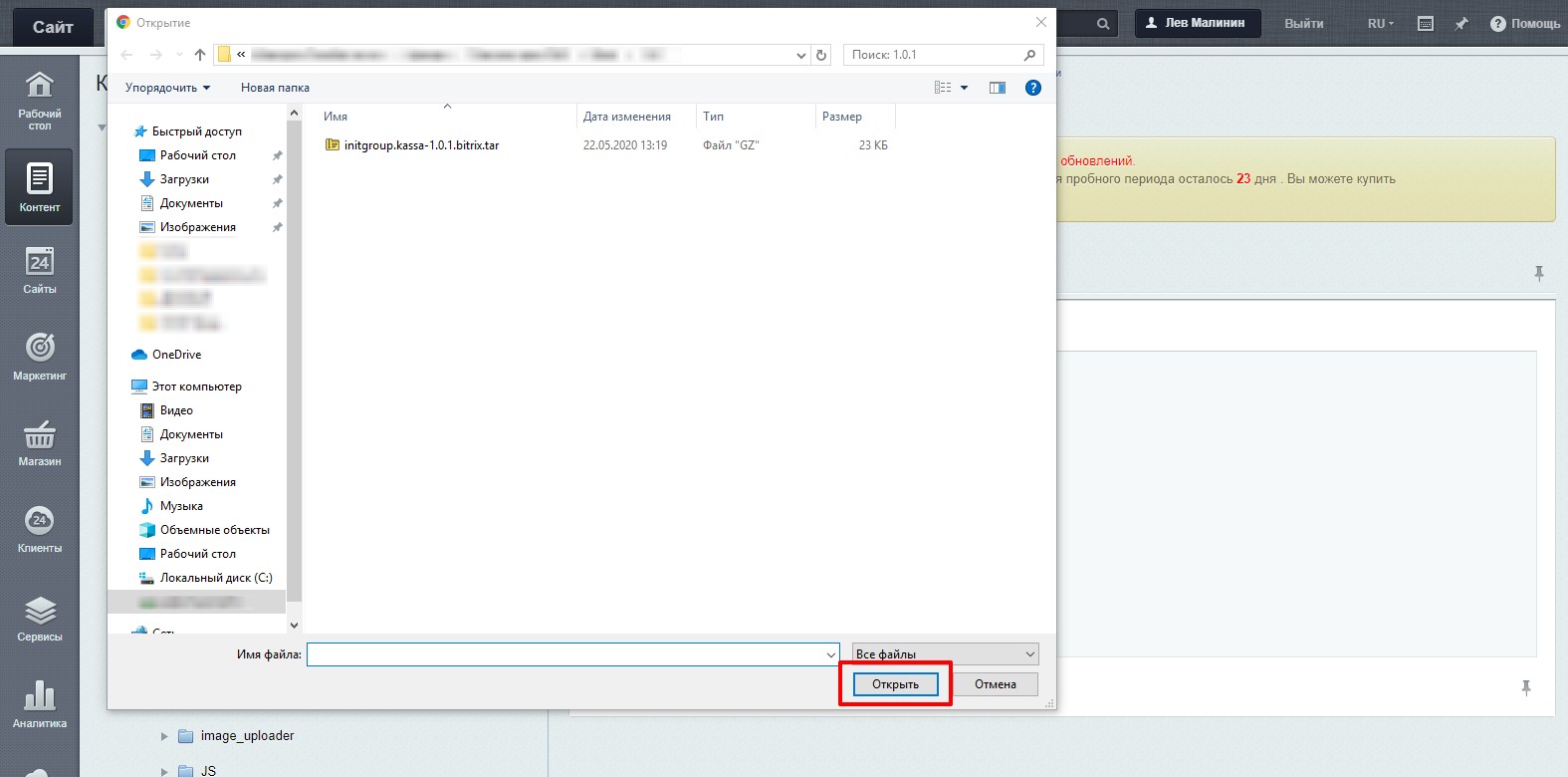Open the Все файлы file type dropdown

pyautogui.click(x=945, y=654)
